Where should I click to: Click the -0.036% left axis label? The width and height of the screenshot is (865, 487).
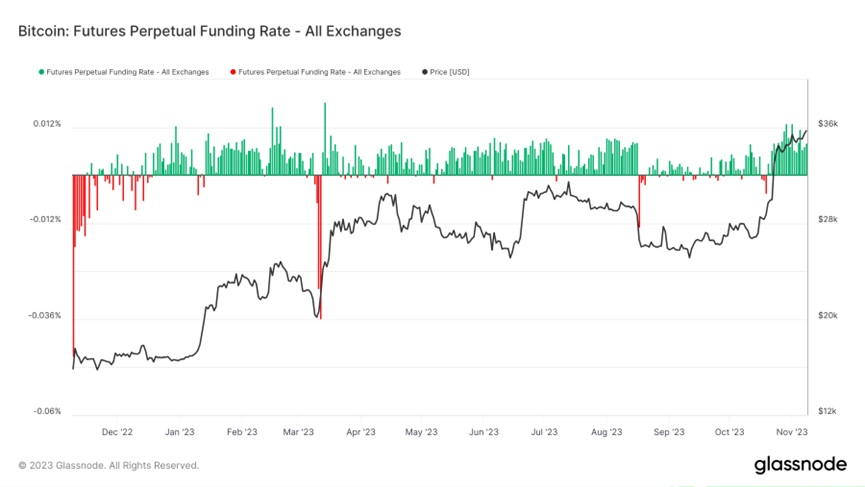click(x=45, y=316)
